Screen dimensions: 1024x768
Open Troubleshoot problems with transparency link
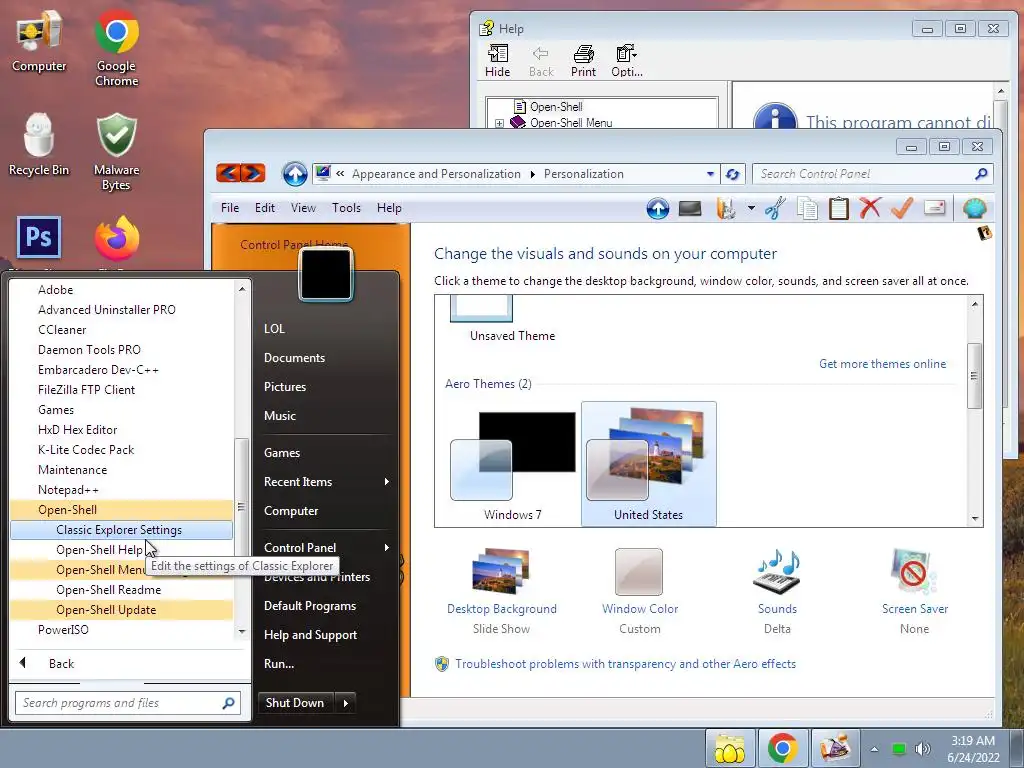click(x=626, y=664)
